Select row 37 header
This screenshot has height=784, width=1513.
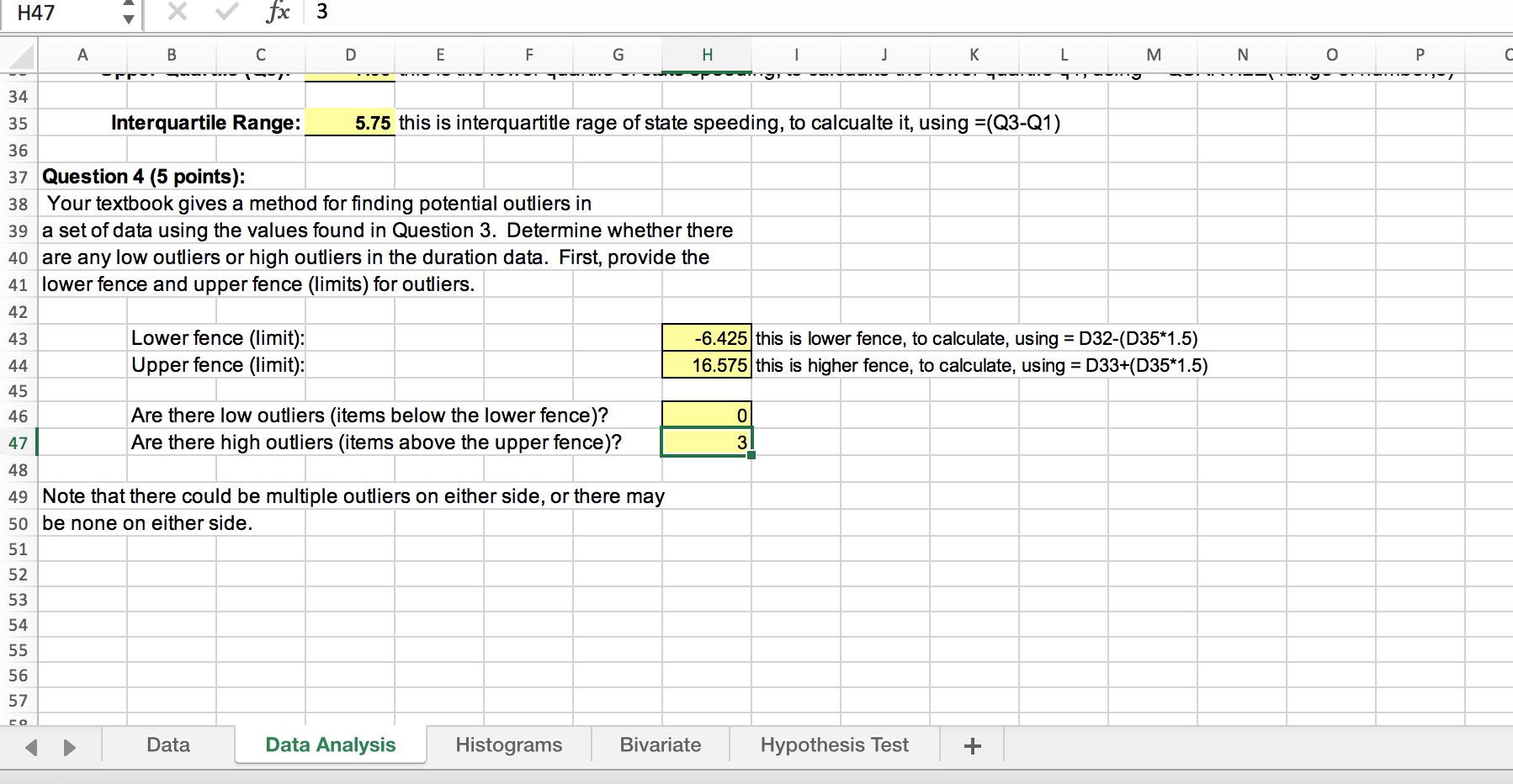pyautogui.click(x=19, y=177)
